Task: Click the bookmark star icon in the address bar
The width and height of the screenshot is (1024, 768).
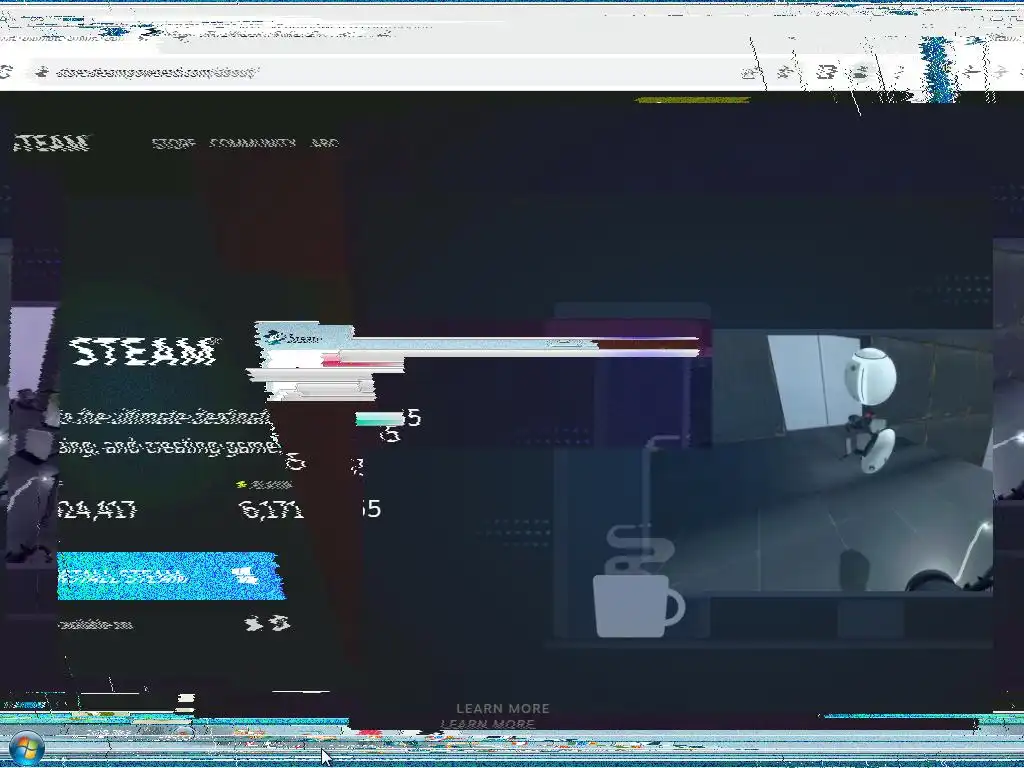Action: [786, 72]
